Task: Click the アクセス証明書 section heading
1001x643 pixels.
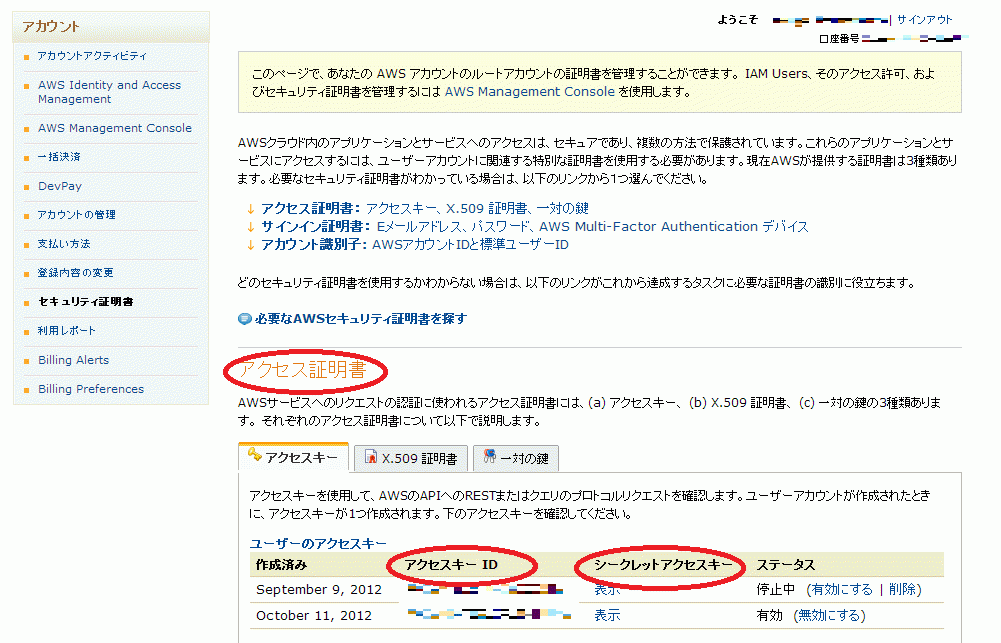Action: [x=303, y=370]
